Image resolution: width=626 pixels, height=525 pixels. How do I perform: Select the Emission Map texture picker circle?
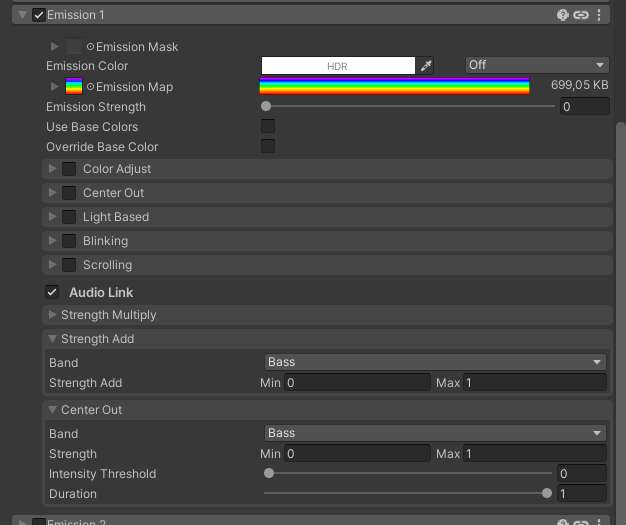pos(90,87)
